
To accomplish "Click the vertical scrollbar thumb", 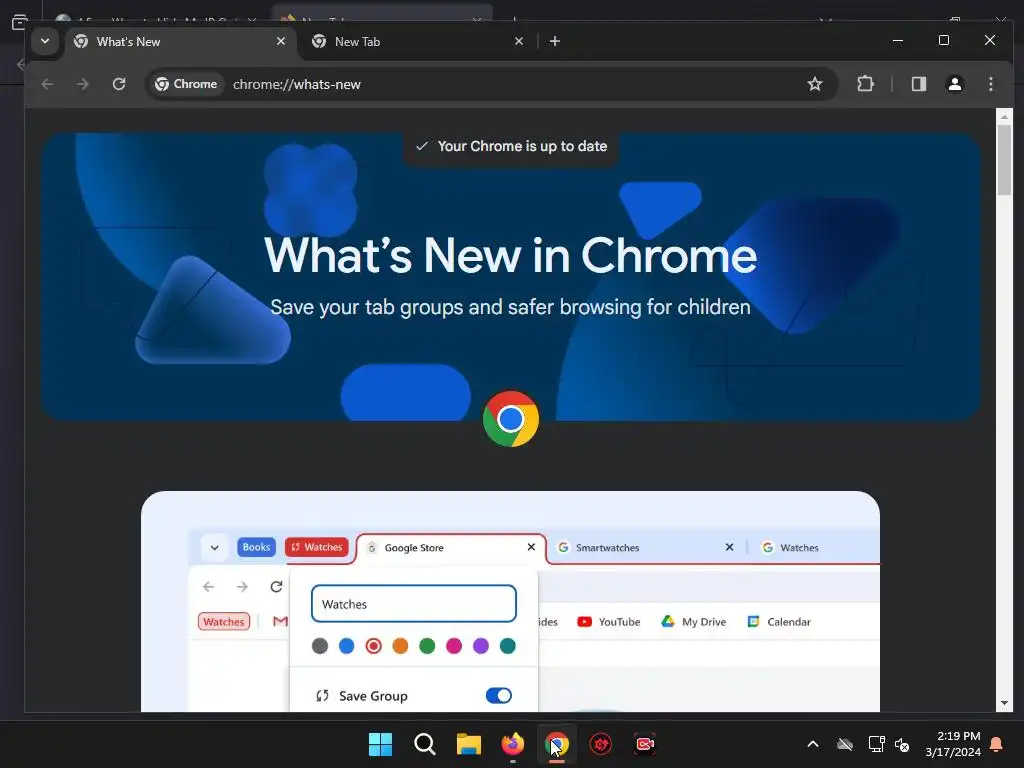I will point(1004,159).
